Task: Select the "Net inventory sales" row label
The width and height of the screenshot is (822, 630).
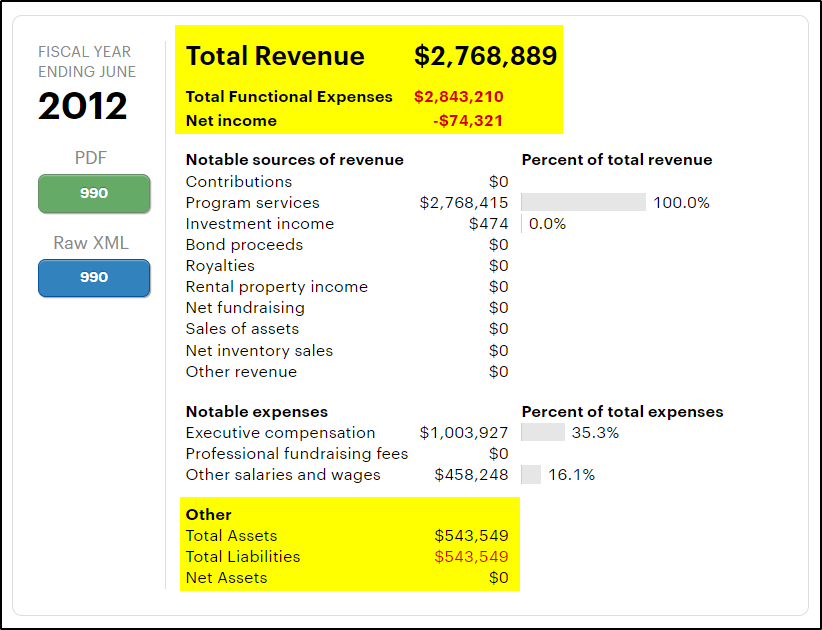Action: point(259,351)
